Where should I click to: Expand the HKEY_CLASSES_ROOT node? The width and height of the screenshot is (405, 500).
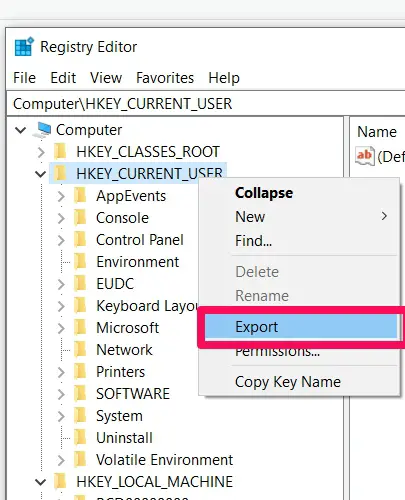pyautogui.click(x=41, y=152)
